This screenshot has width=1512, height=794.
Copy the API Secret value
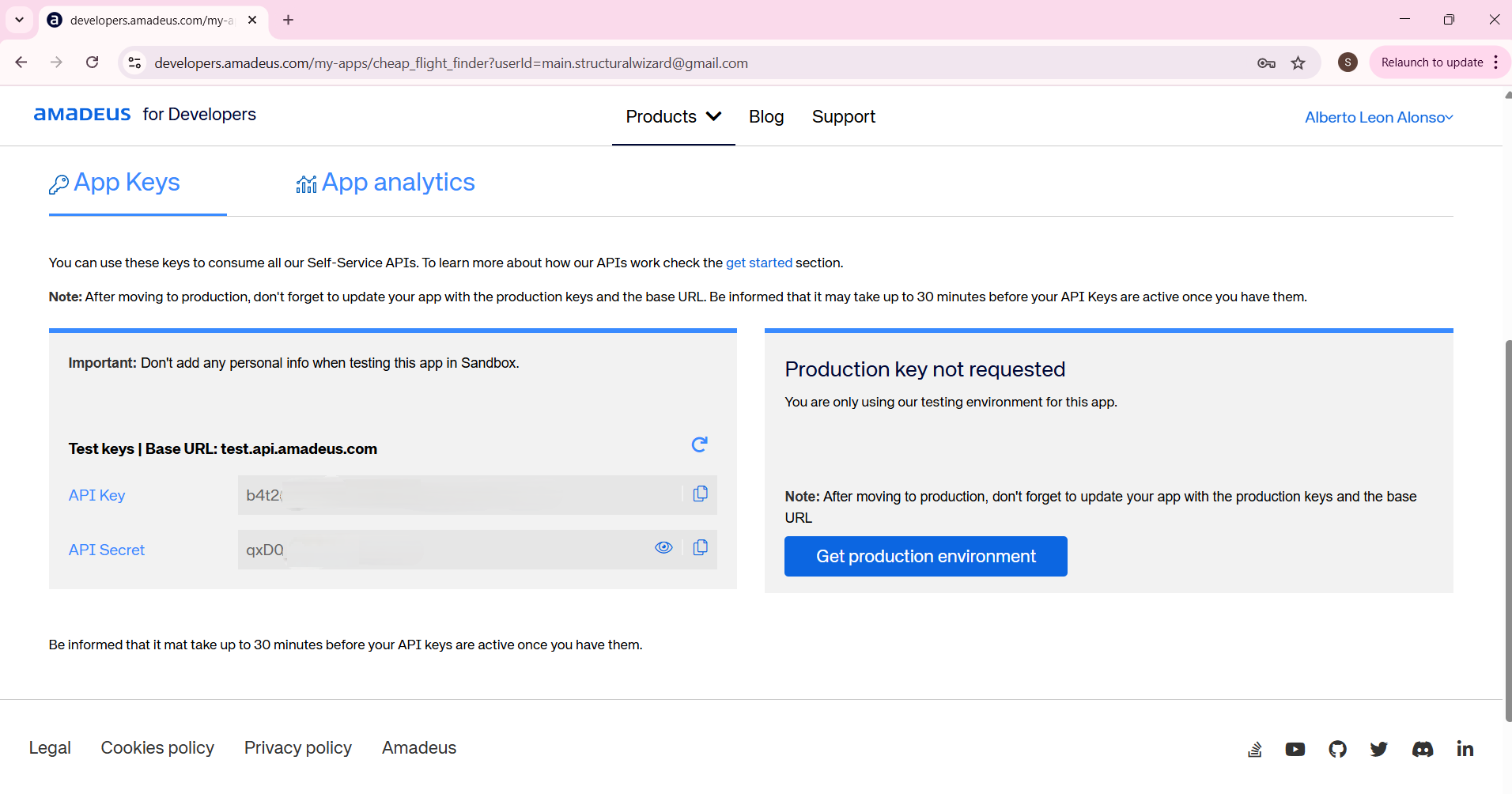click(x=700, y=548)
